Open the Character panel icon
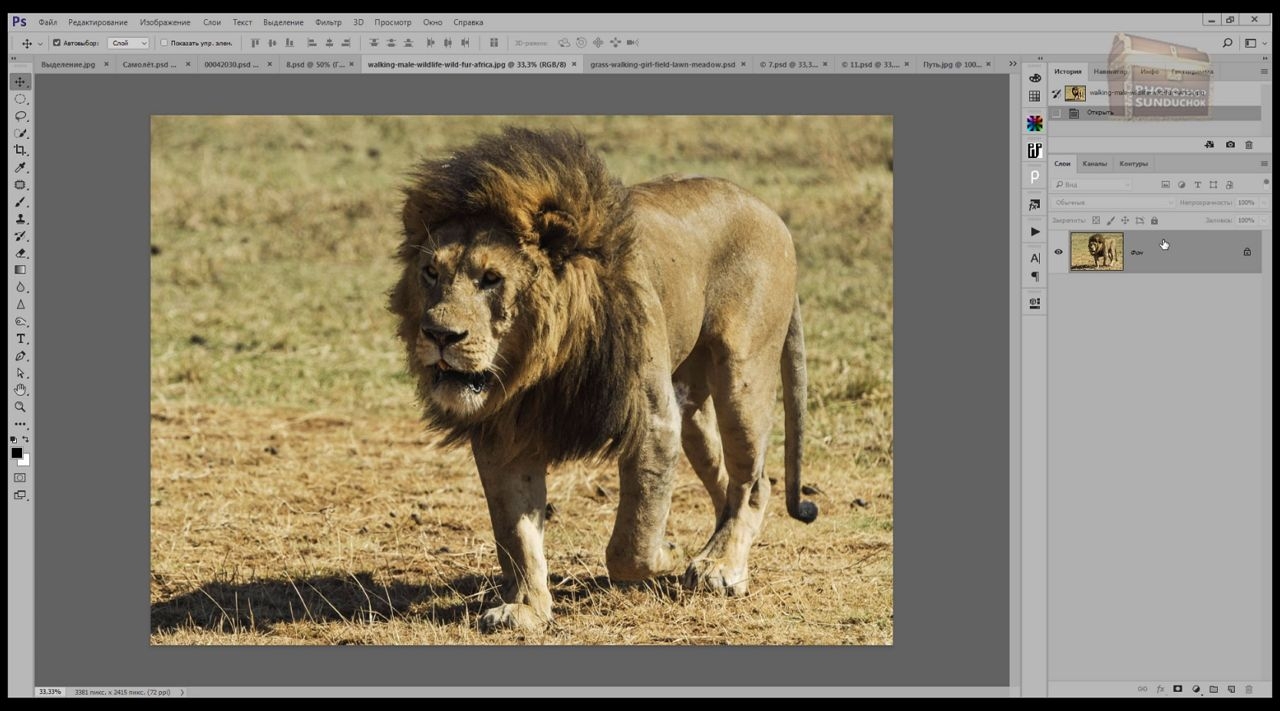 coord(1034,258)
